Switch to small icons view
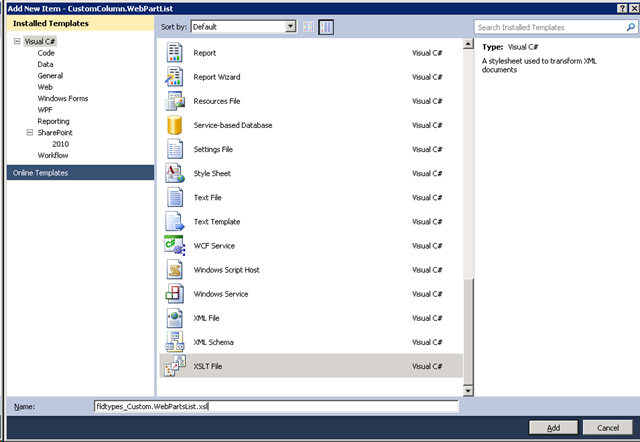 pyautogui.click(x=308, y=27)
